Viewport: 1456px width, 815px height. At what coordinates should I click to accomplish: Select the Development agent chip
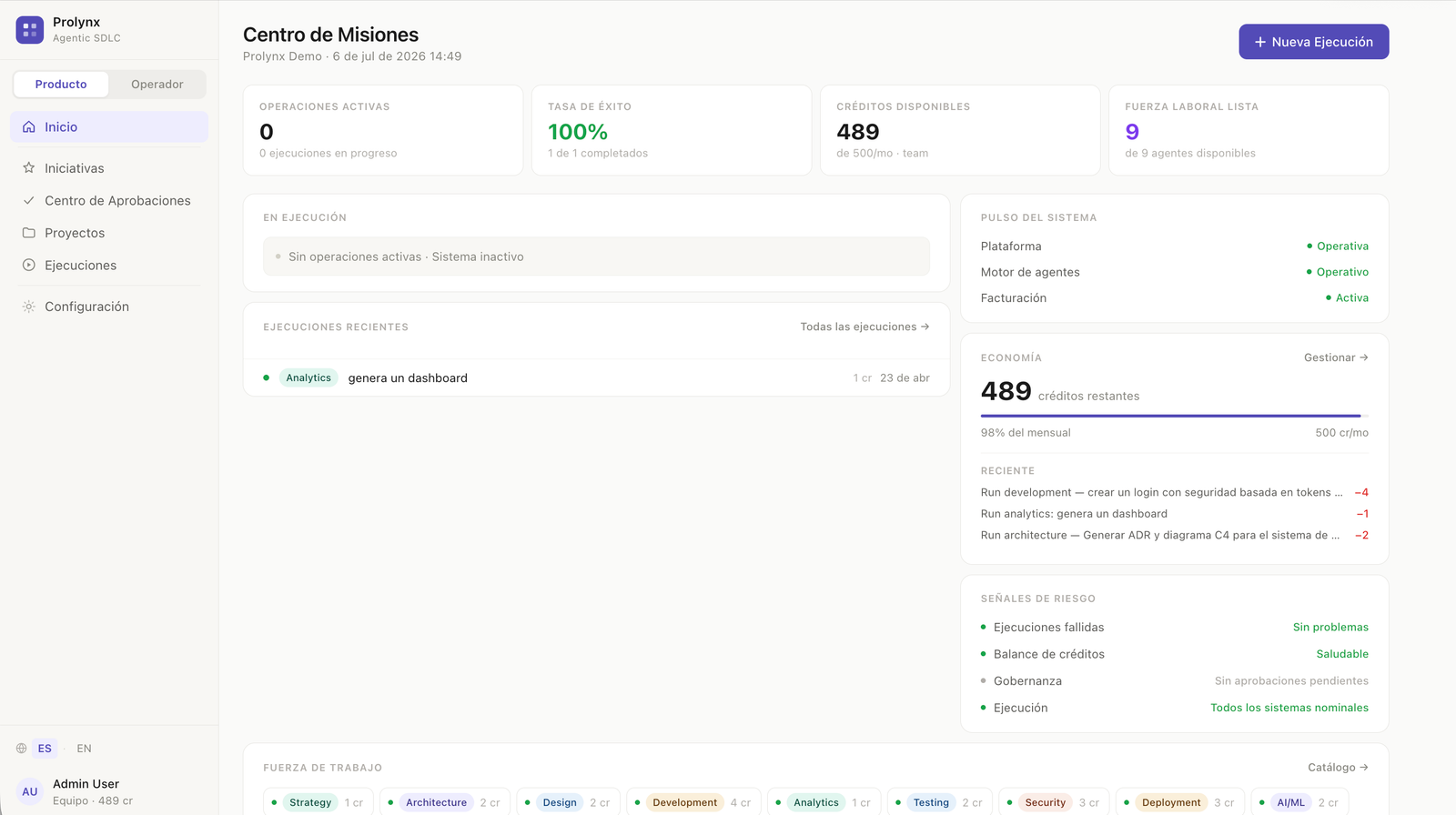(x=693, y=802)
